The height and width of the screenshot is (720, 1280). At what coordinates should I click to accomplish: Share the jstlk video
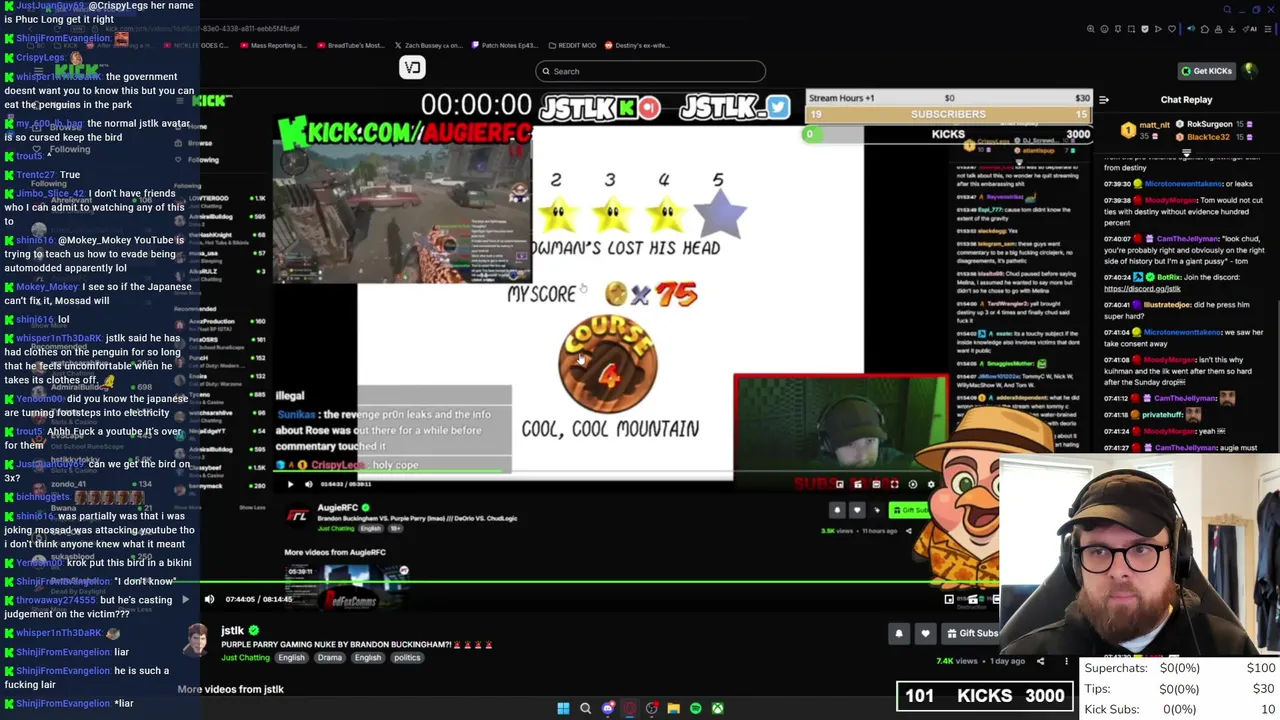(1040, 661)
